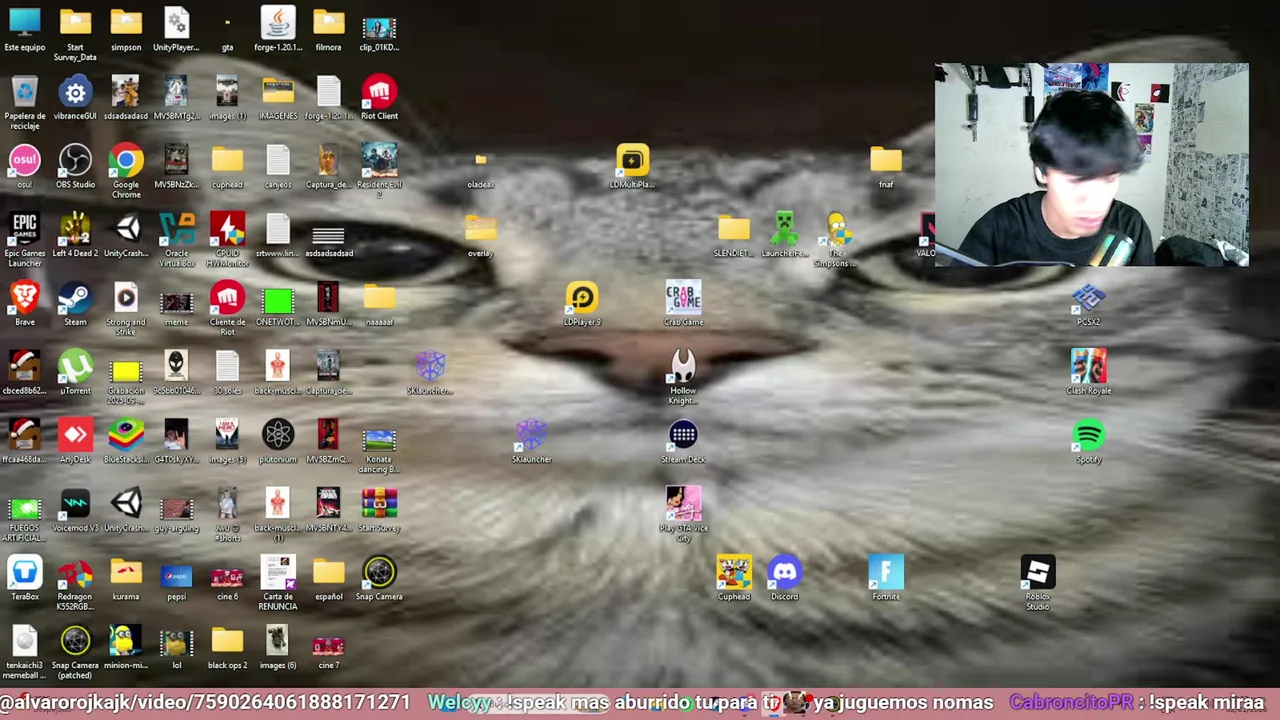Launch Clash Royale icon
This screenshot has width=1280, height=720.
point(1089,373)
